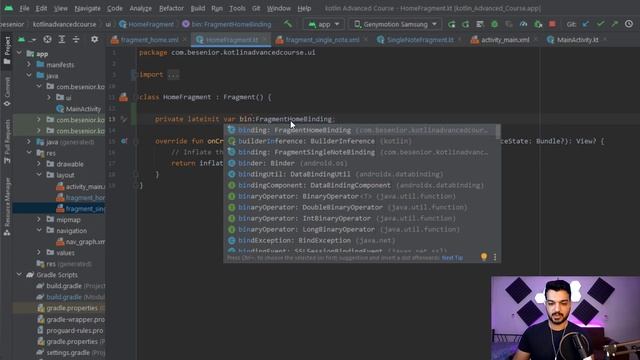Viewport: 640px width, 360px height.
Task: Open proguard-rules.pro file
Action: [x=70, y=330]
